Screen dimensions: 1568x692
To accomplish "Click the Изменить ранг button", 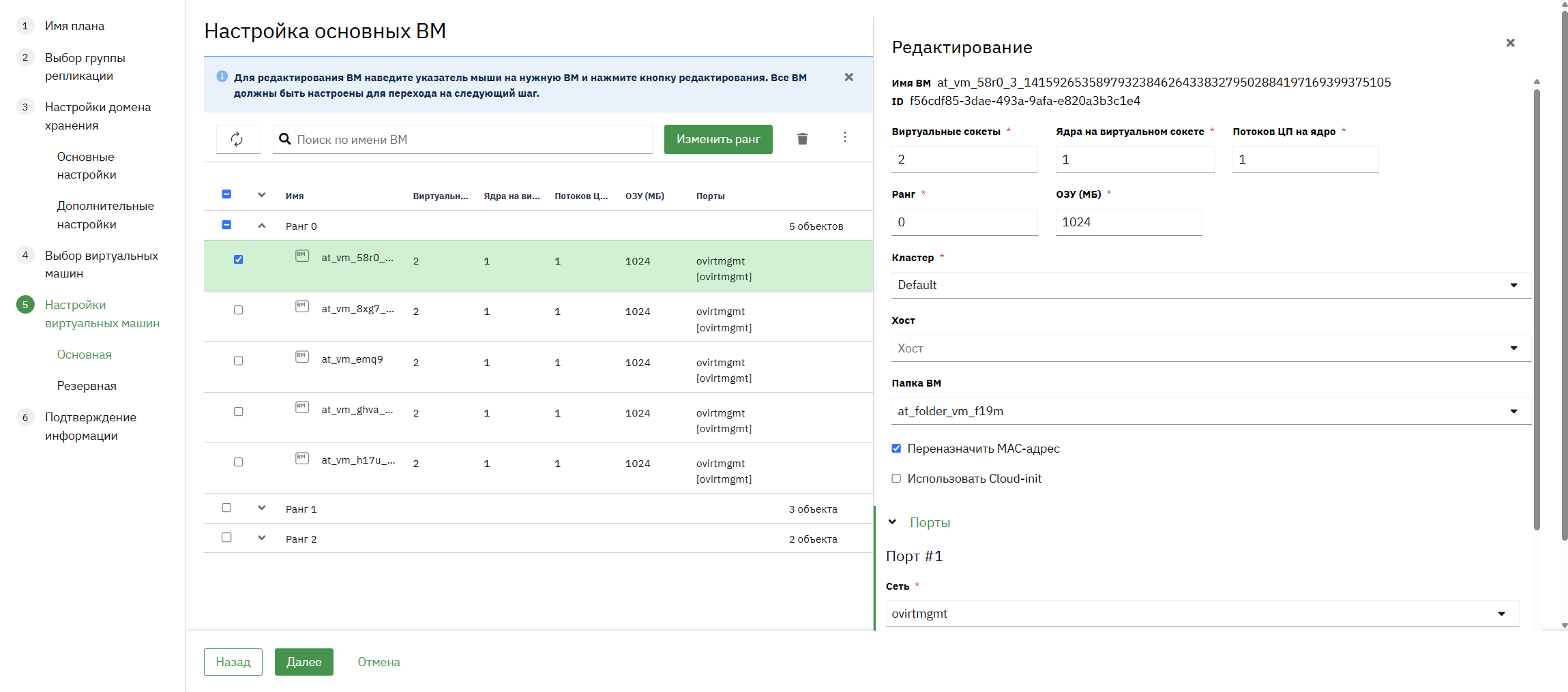I will [x=718, y=139].
